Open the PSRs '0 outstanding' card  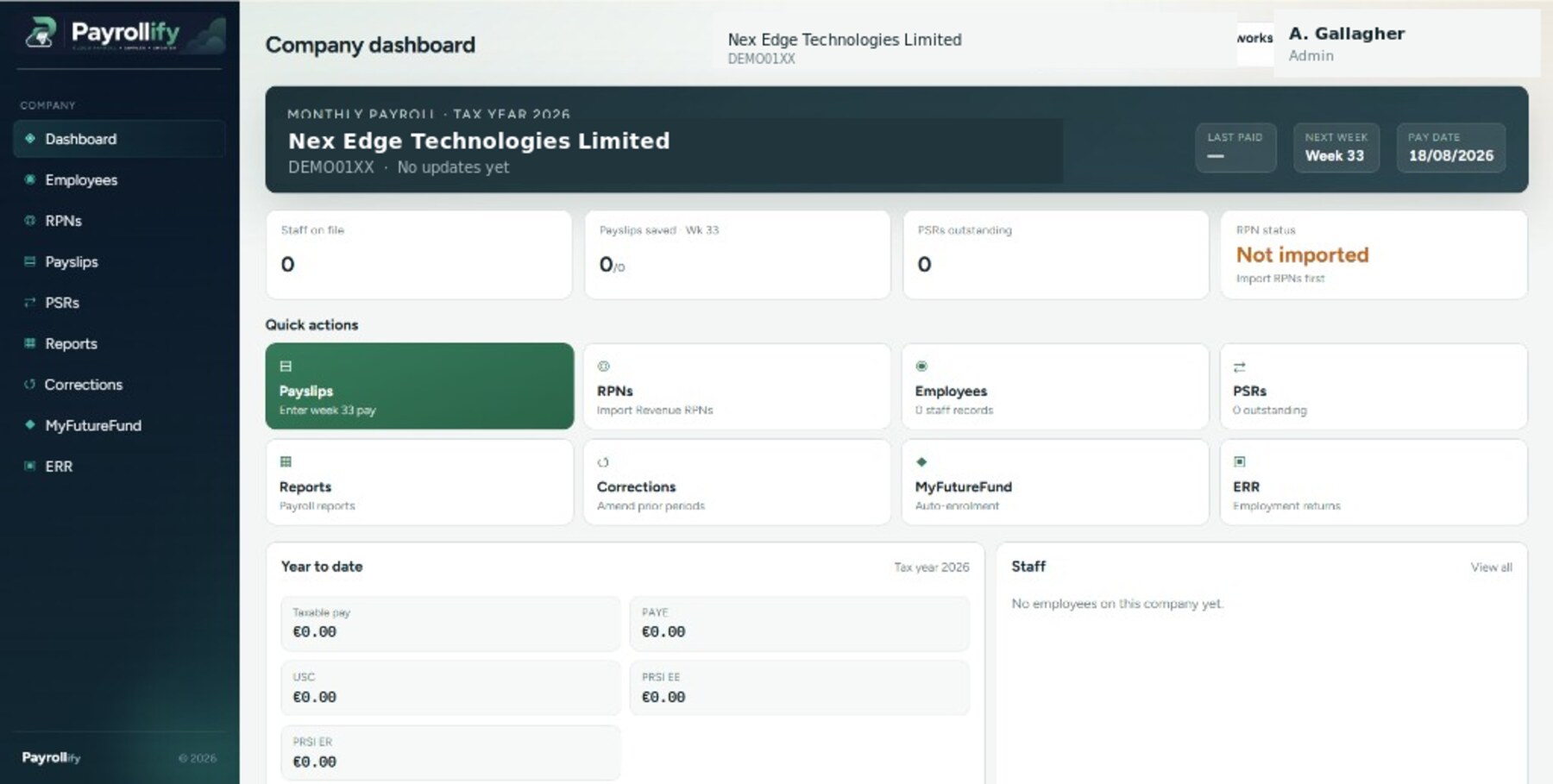click(x=1374, y=386)
